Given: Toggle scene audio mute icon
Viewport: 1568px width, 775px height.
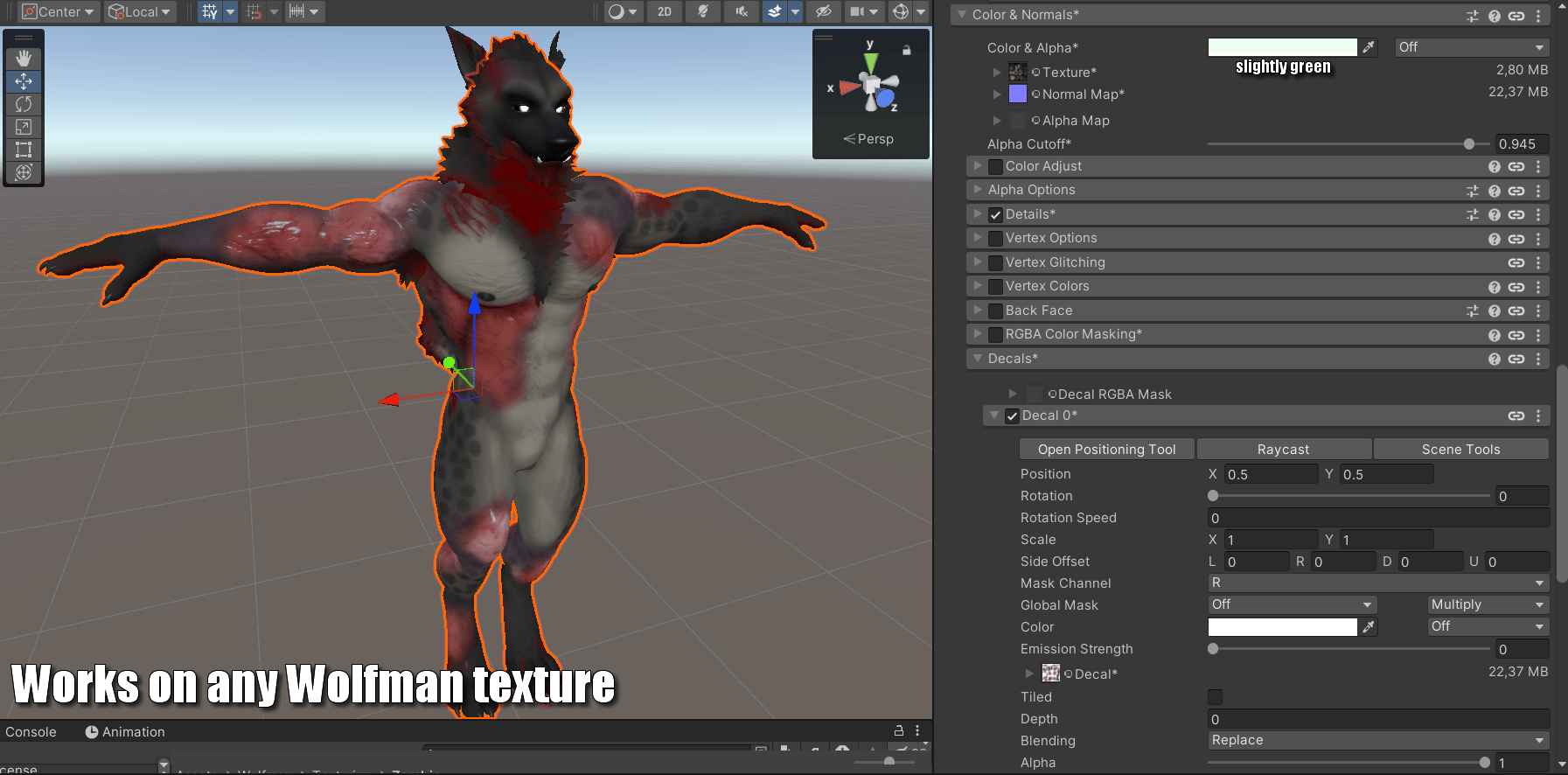Looking at the screenshot, I should [742, 11].
